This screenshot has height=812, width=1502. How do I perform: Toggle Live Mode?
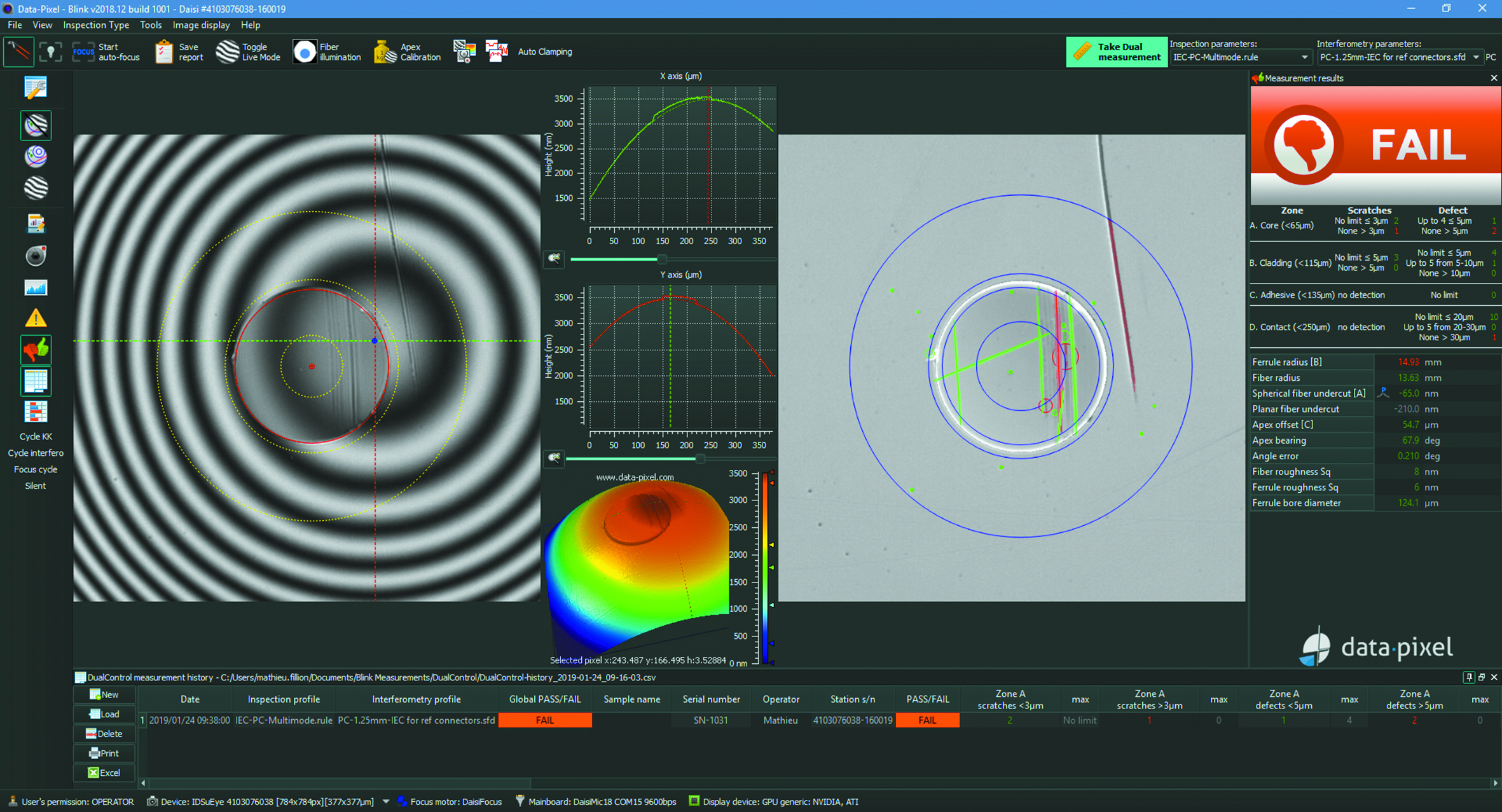click(249, 52)
